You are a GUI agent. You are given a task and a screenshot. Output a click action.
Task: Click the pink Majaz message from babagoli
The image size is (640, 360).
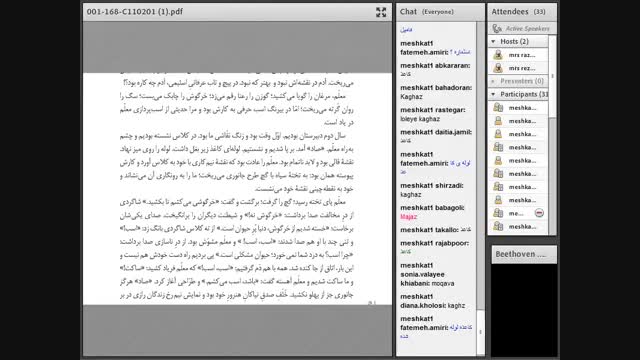(409, 217)
